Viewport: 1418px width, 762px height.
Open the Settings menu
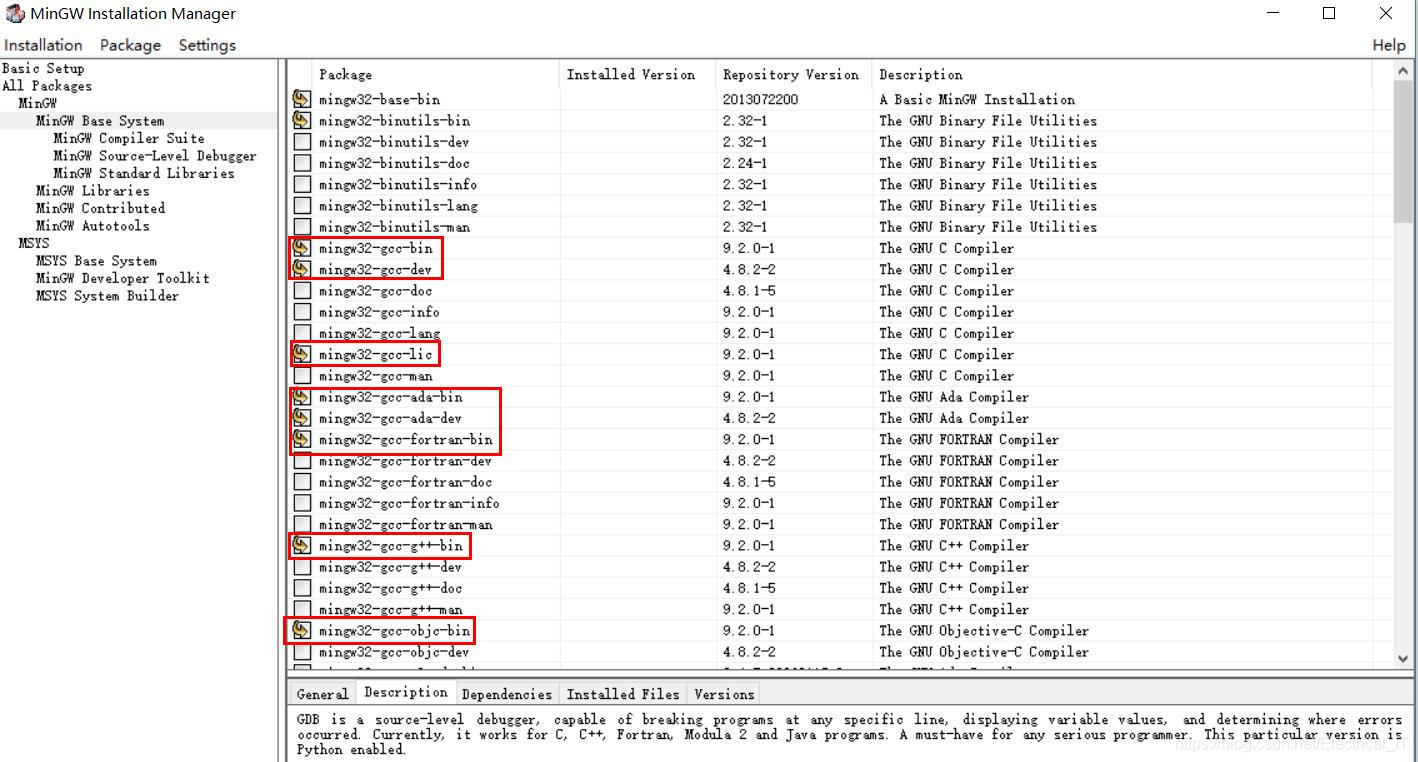click(x=207, y=45)
